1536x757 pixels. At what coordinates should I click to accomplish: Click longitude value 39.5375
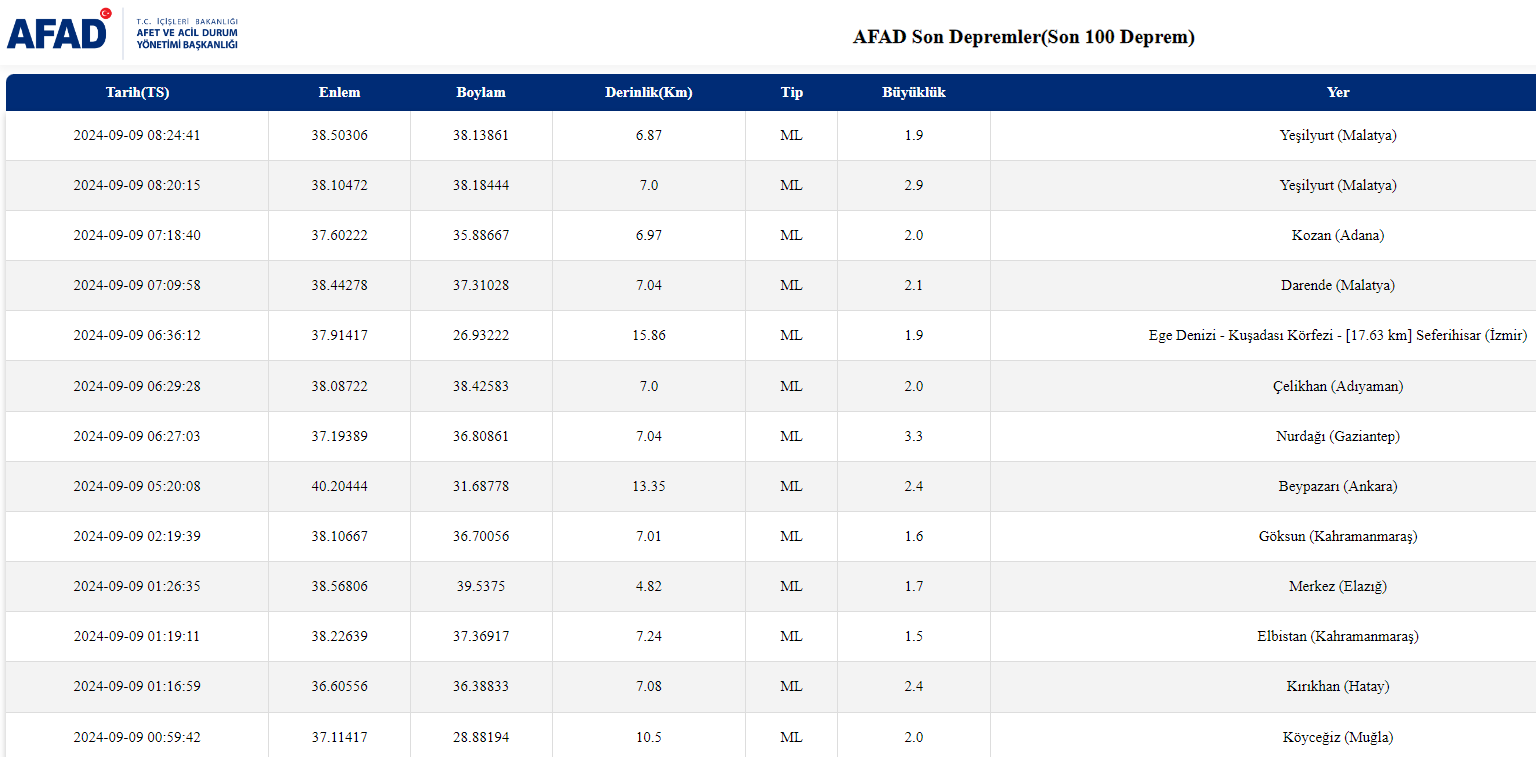click(x=481, y=586)
